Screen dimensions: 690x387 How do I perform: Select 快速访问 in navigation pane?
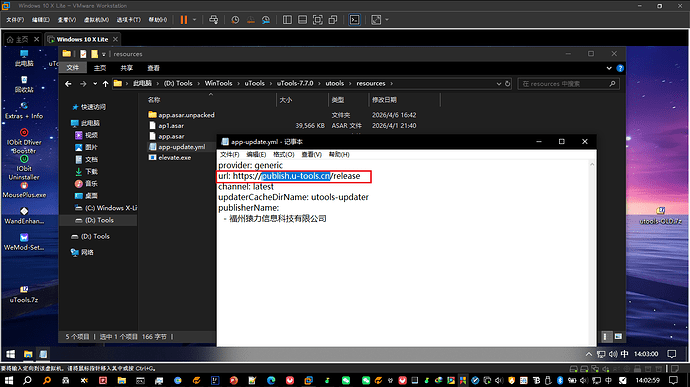click(x=88, y=107)
